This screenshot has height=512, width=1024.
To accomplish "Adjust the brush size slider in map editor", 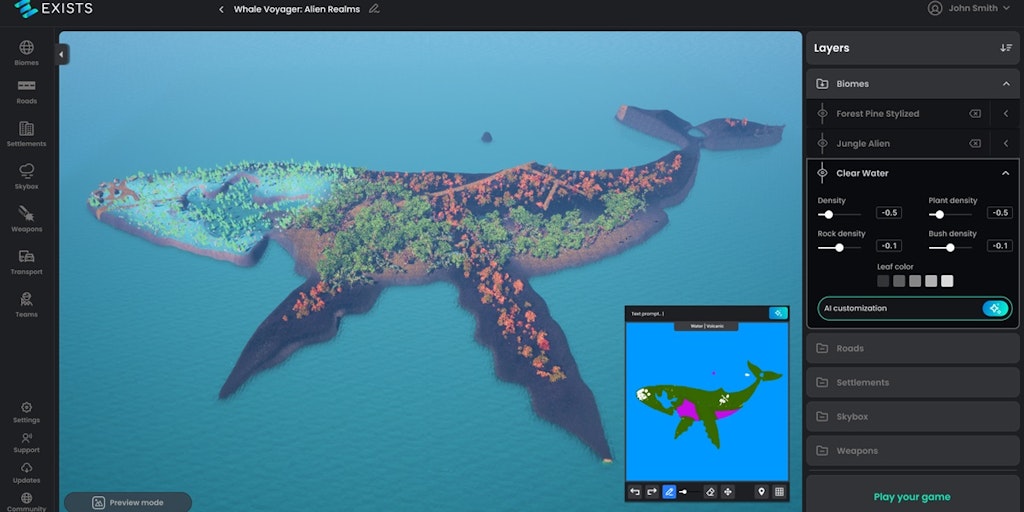I will 690,492.
